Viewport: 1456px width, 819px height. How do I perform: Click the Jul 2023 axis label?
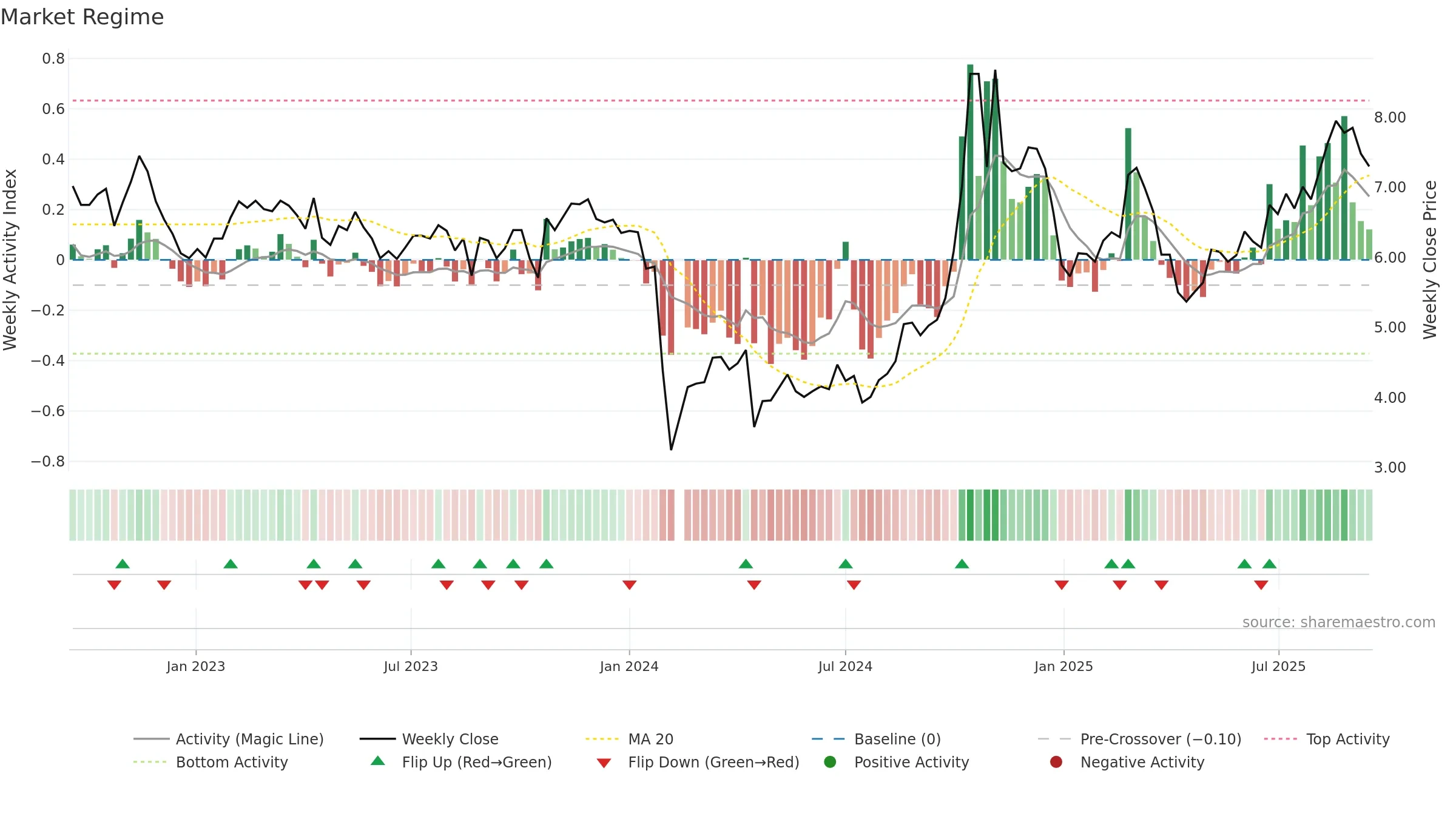411,666
